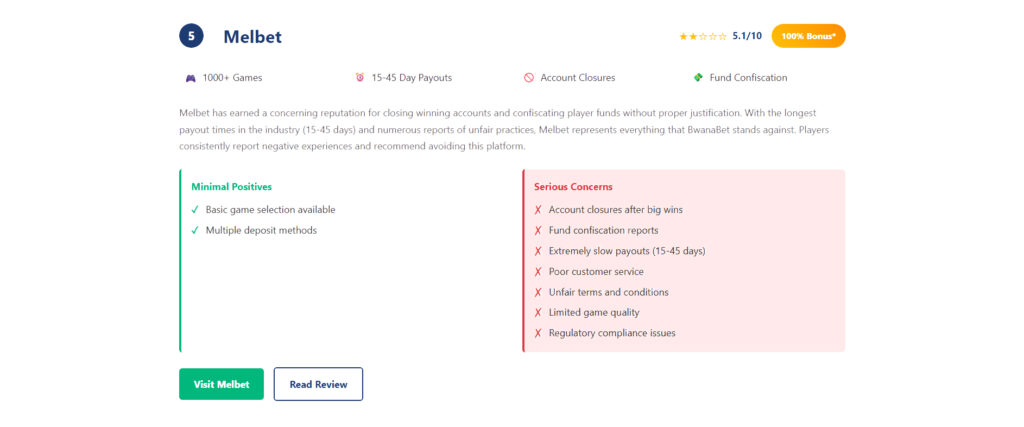
Task: Click the prohibited icon beside Account Closures
Action: click(528, 78)
